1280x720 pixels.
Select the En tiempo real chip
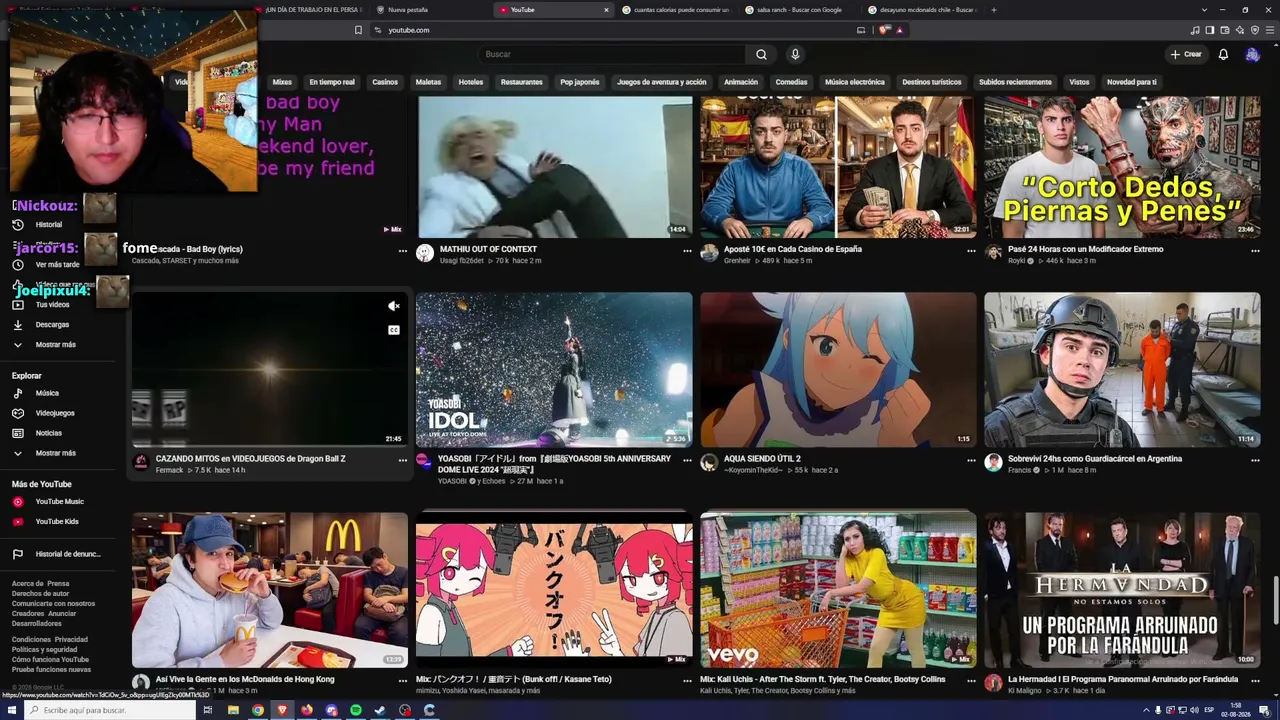[332, 82]
